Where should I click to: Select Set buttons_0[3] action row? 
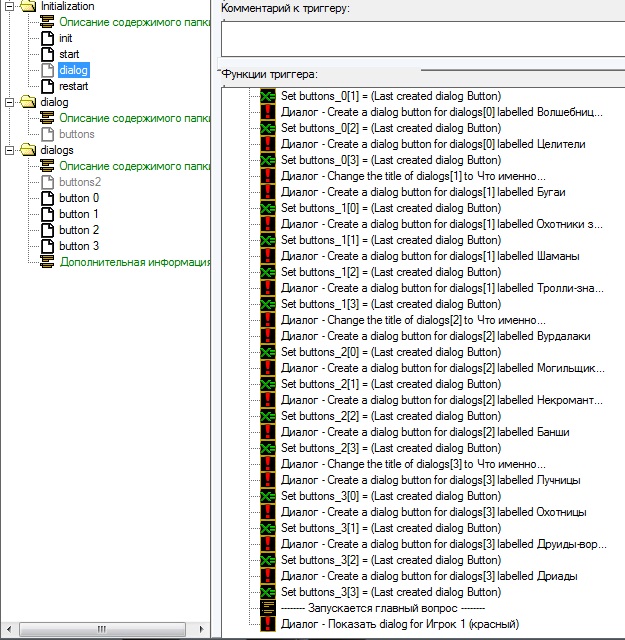coord(391,160)
